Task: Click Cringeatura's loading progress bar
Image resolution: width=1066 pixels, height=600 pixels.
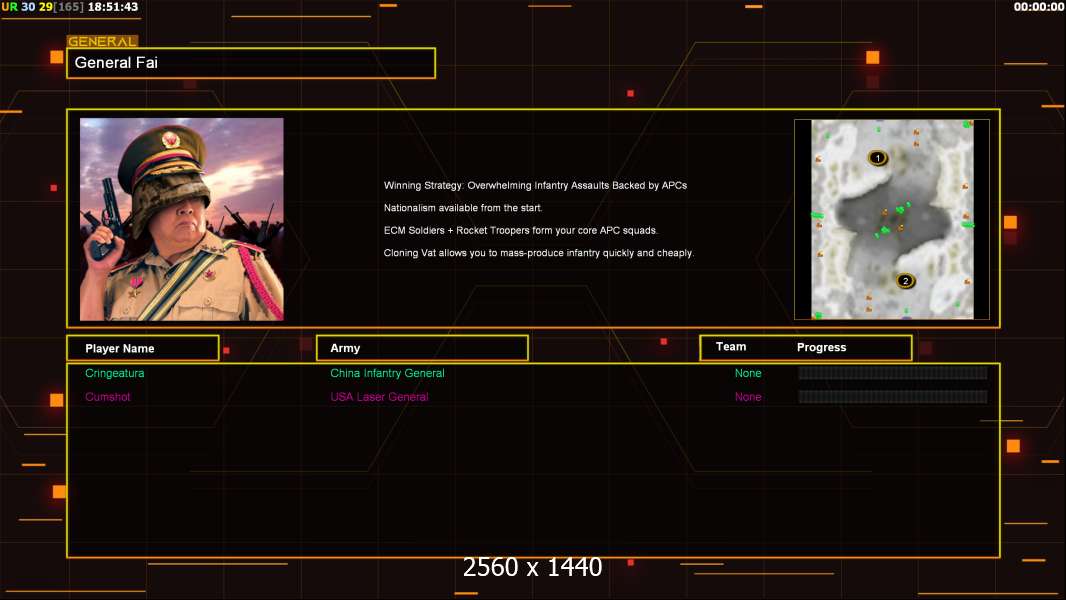Action: 893,372
